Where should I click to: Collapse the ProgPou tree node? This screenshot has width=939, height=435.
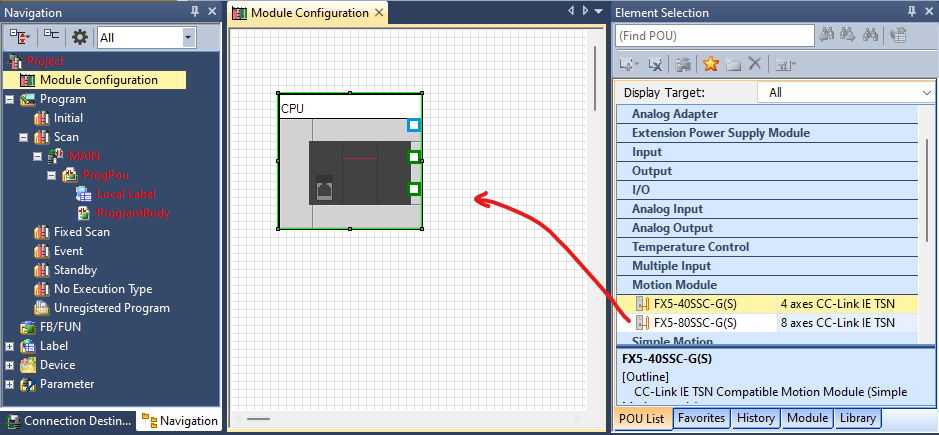click(52, 176)
